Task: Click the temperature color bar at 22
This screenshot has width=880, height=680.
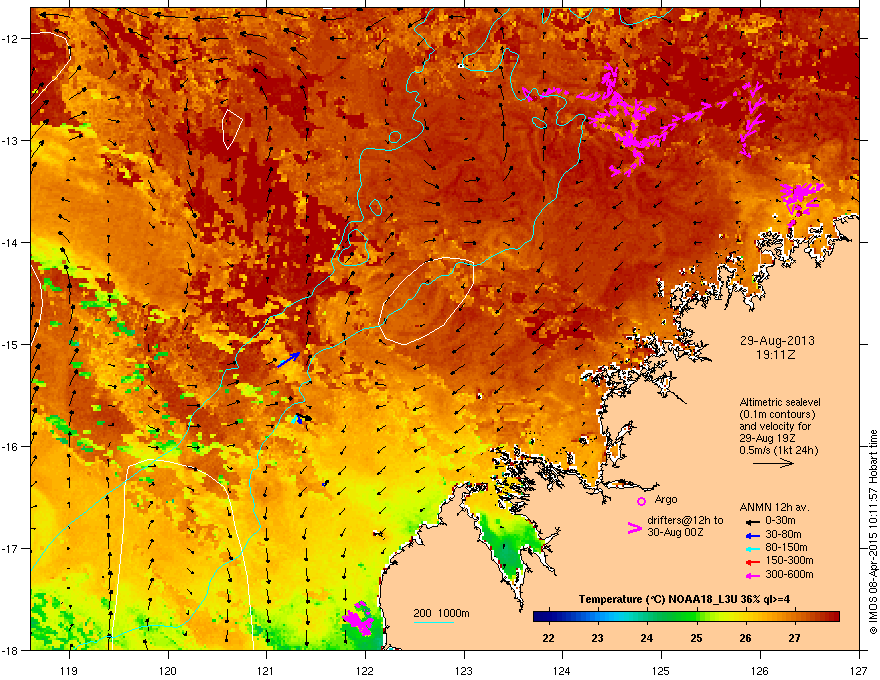Action: click(x=548, y=617)
